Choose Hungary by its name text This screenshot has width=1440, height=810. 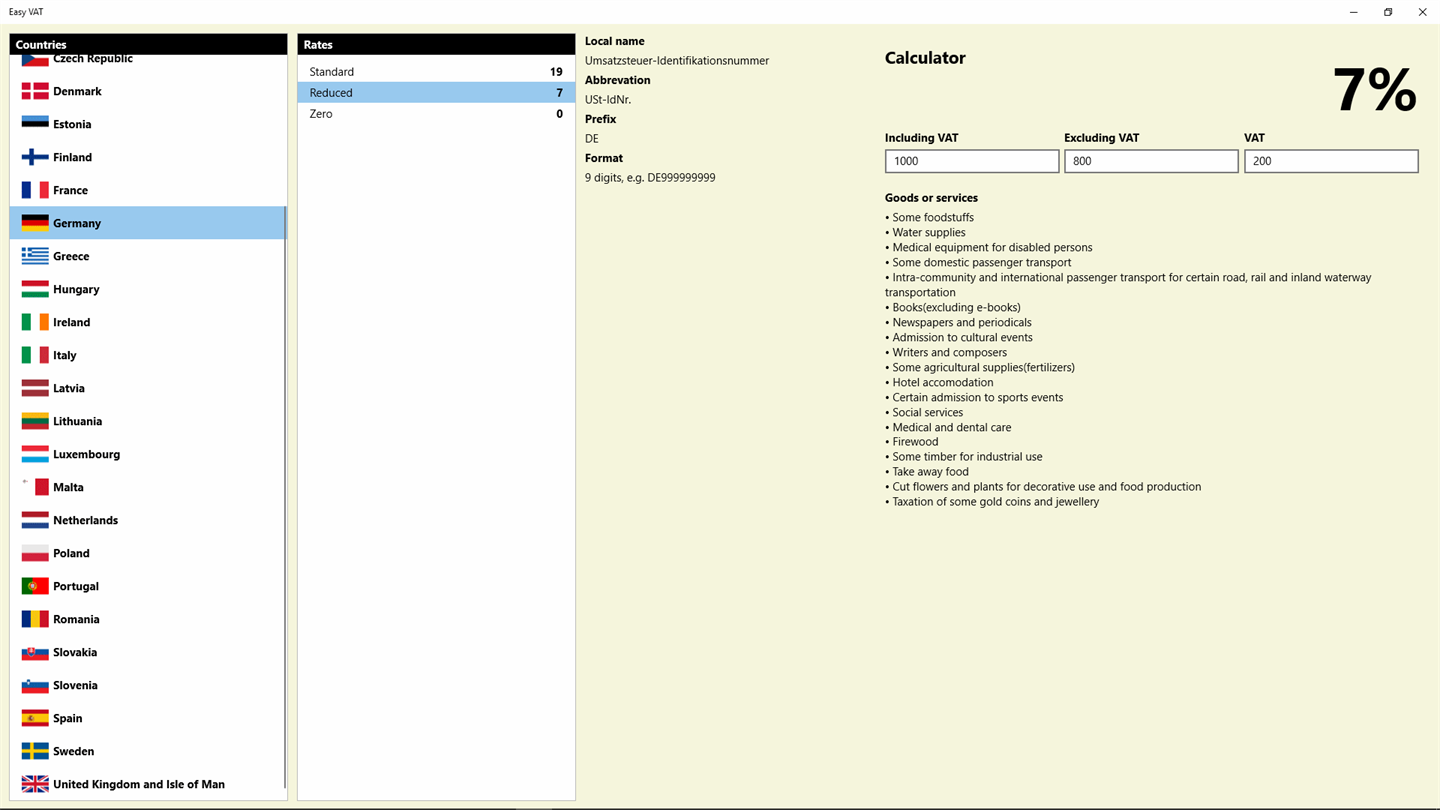coord(76,289)
